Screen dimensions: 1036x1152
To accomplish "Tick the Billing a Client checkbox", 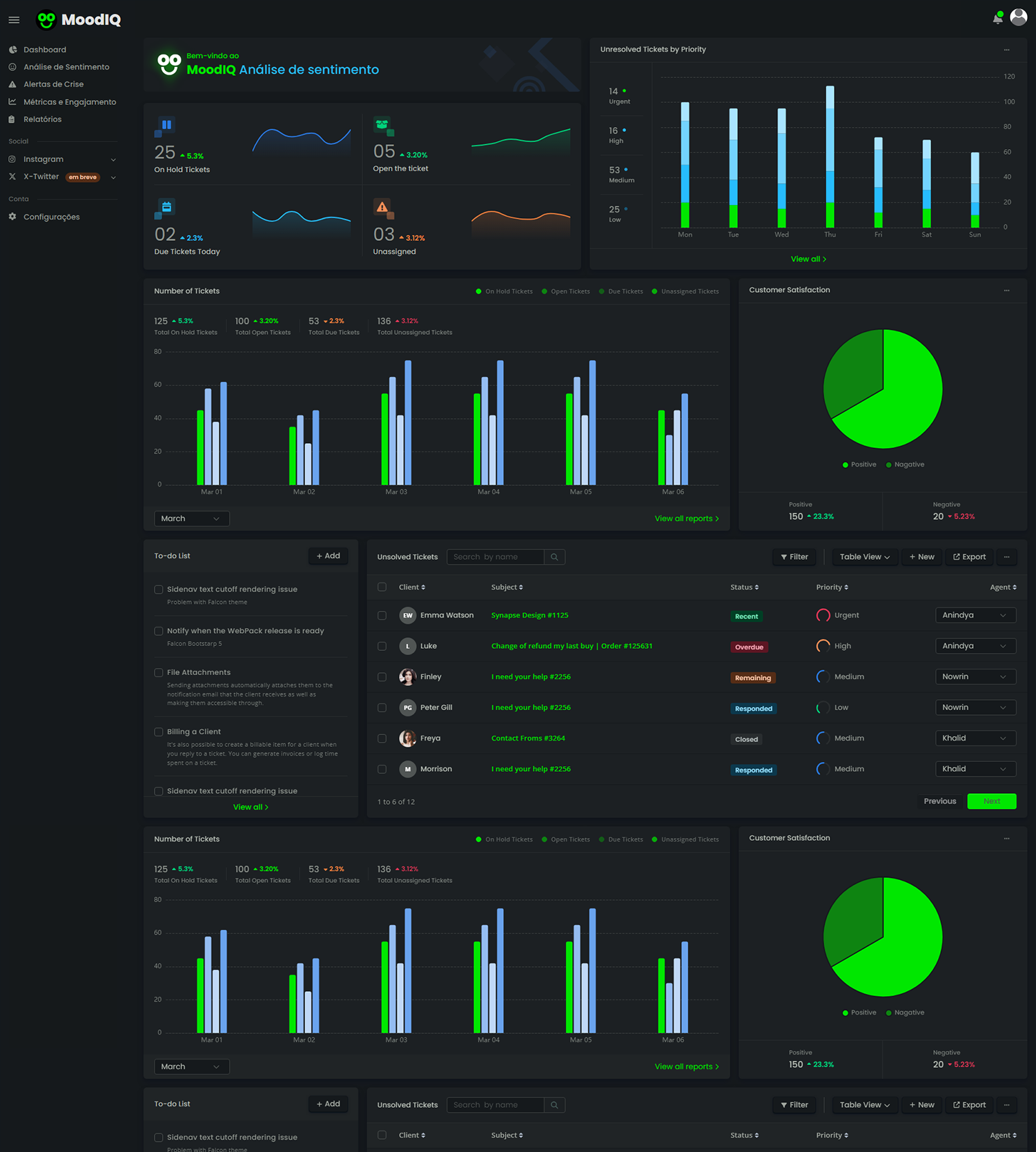I will (159, 732).
